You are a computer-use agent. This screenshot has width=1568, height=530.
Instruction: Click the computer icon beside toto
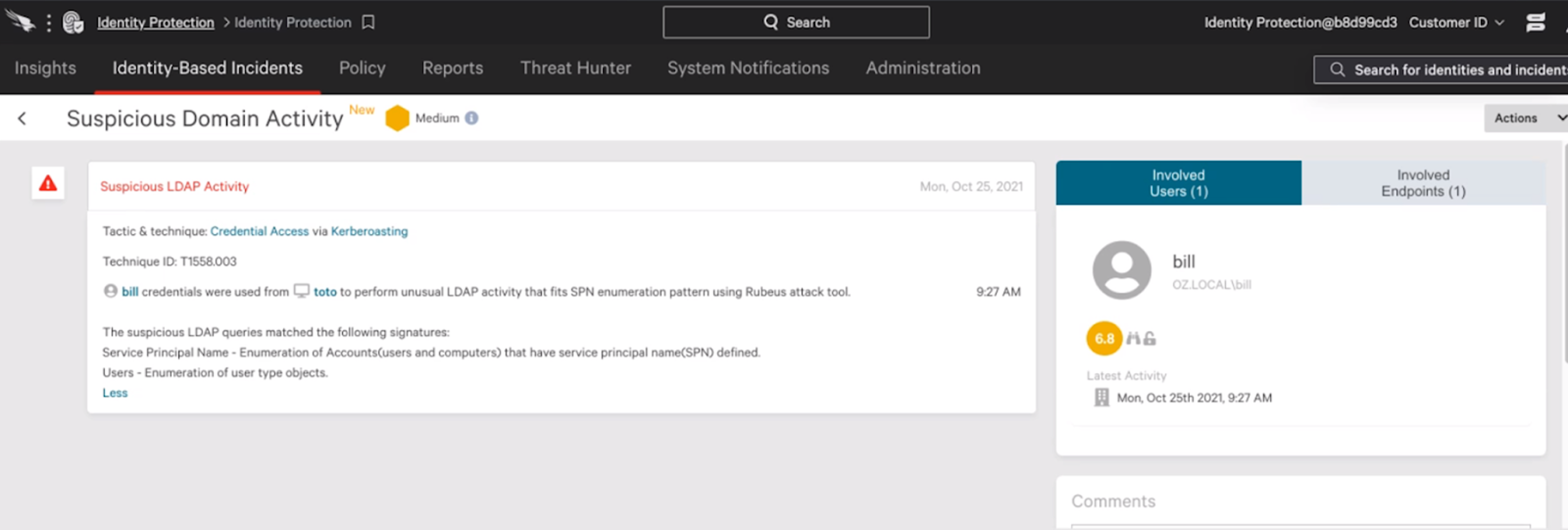(x=301, y=291)
